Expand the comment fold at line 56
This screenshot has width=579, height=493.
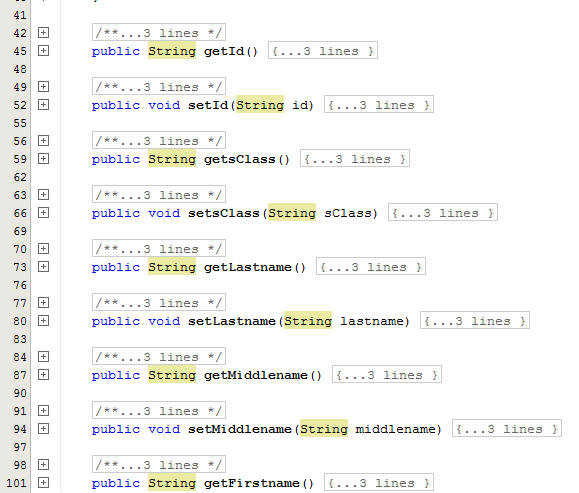[43, 141]
